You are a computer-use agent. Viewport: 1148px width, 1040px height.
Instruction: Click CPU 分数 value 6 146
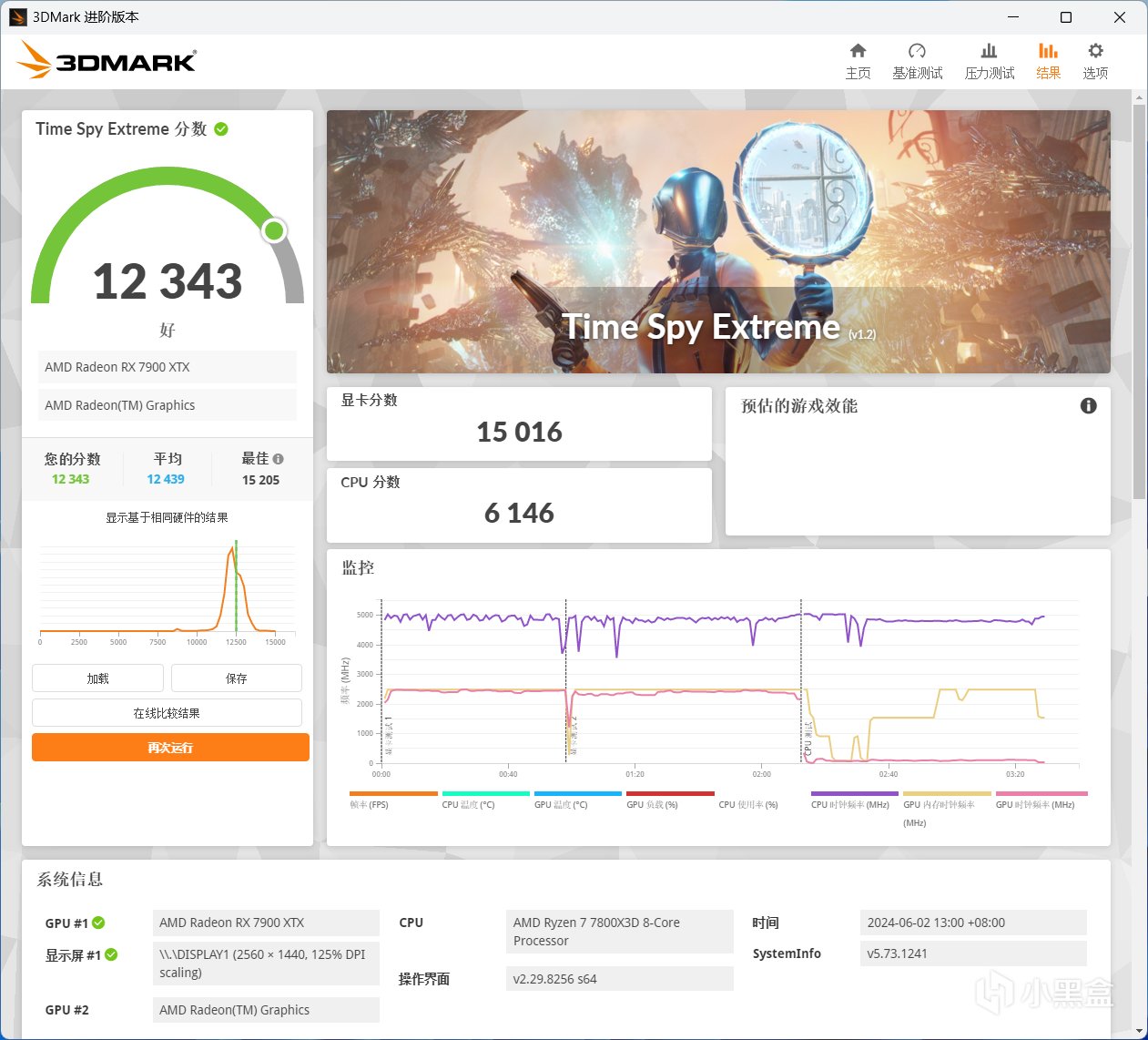point(519,513)
